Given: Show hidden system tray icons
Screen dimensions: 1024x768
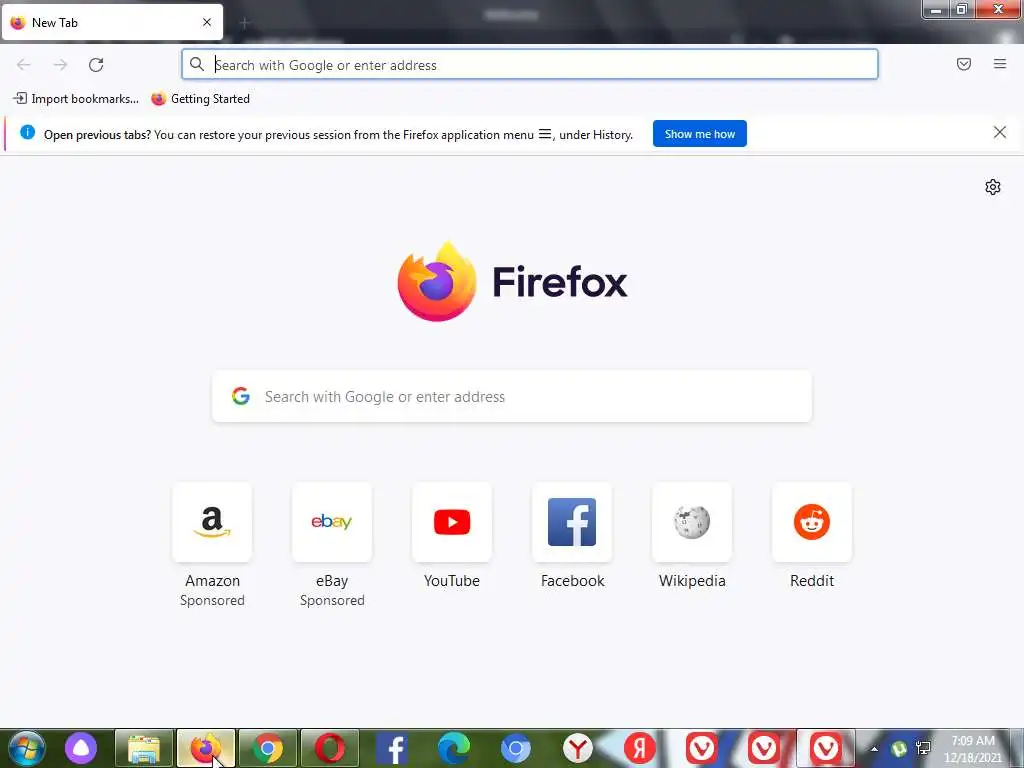Looking at the screenshot, I should pos(874,748).
